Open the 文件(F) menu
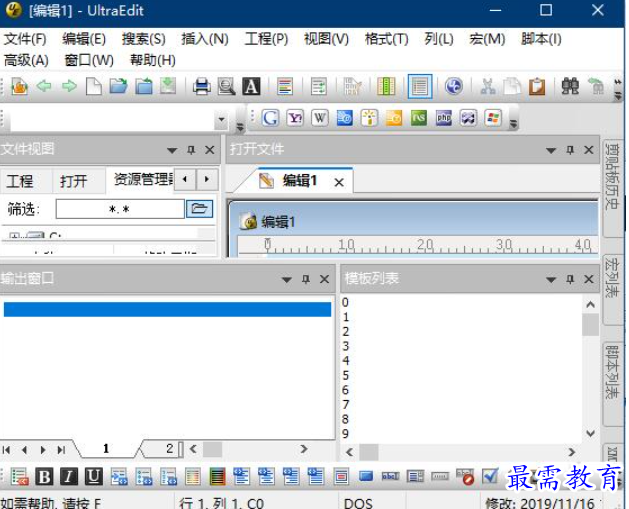 click(25, 39)
